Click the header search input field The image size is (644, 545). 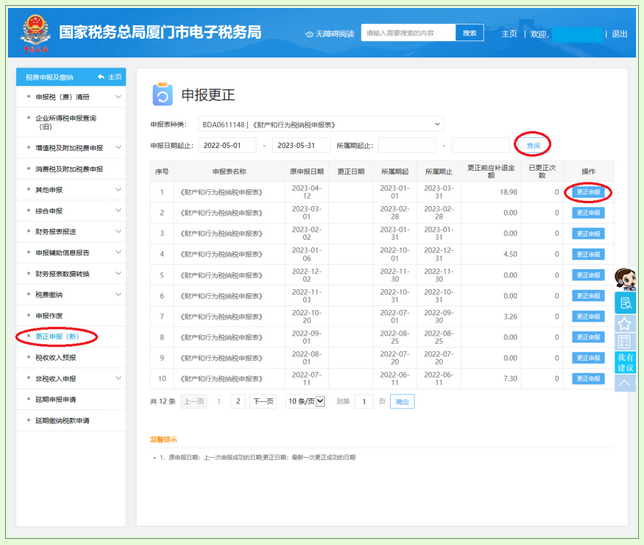point(408,33)
